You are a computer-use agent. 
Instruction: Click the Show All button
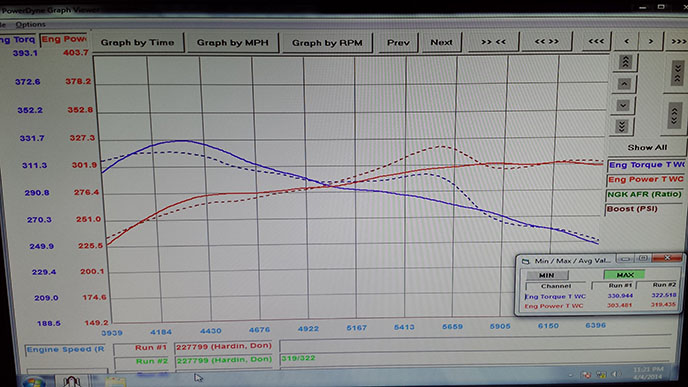tap(647, 147)
